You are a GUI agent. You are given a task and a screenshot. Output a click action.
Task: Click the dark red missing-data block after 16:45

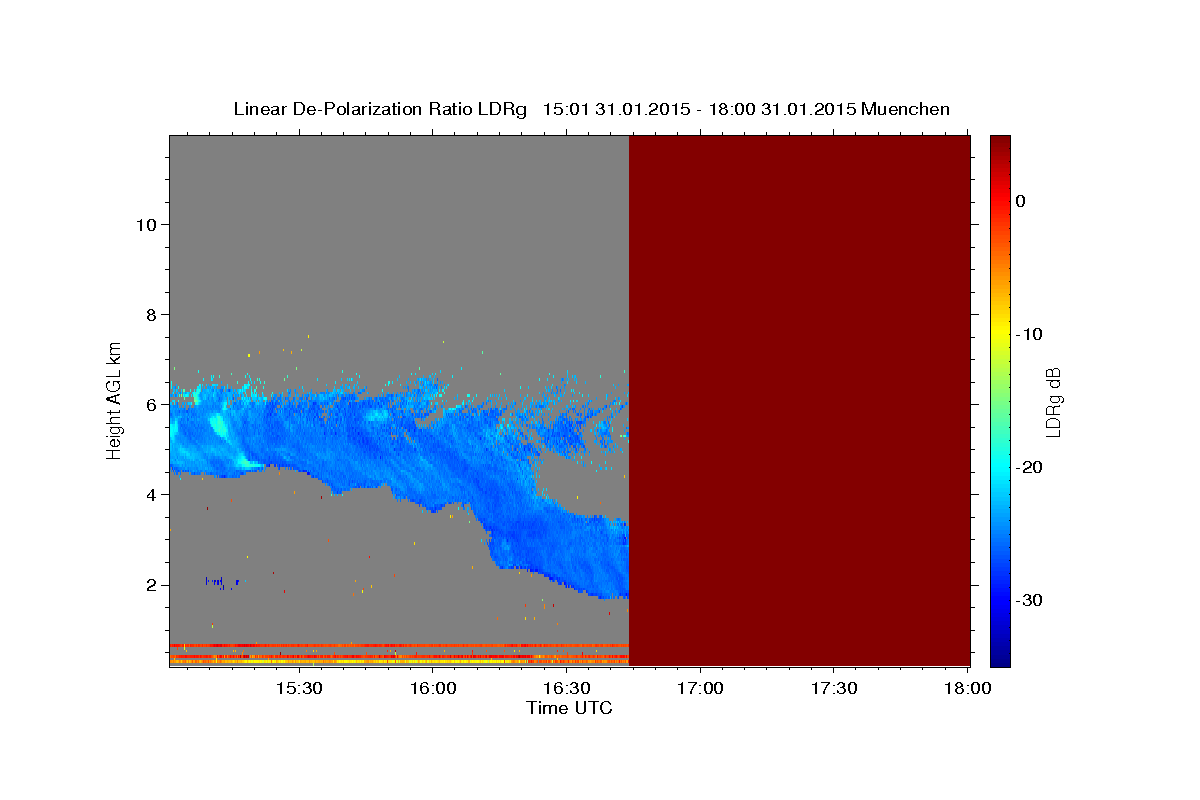pos(799,400)
